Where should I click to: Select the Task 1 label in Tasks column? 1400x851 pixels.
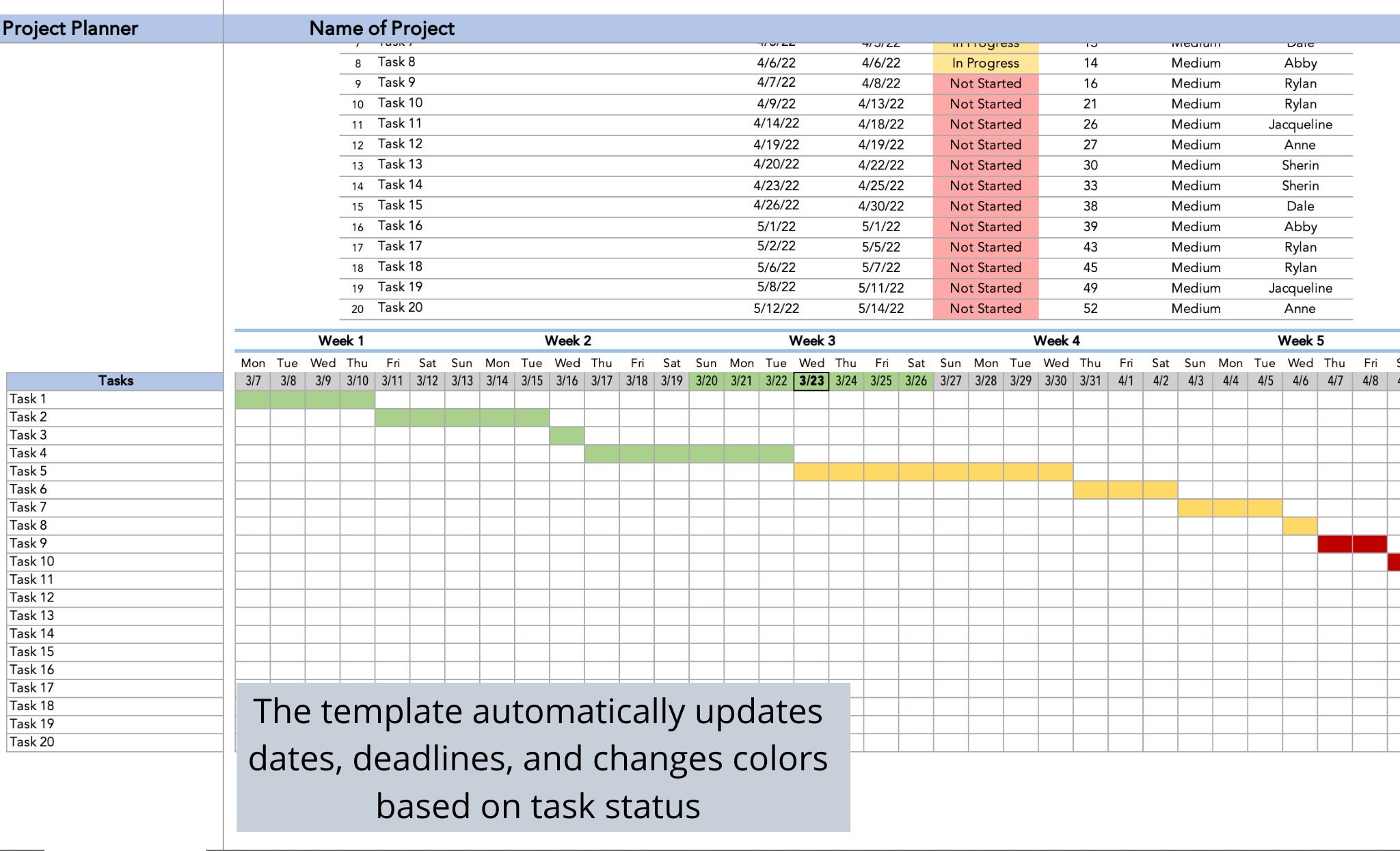pos(27,399)
